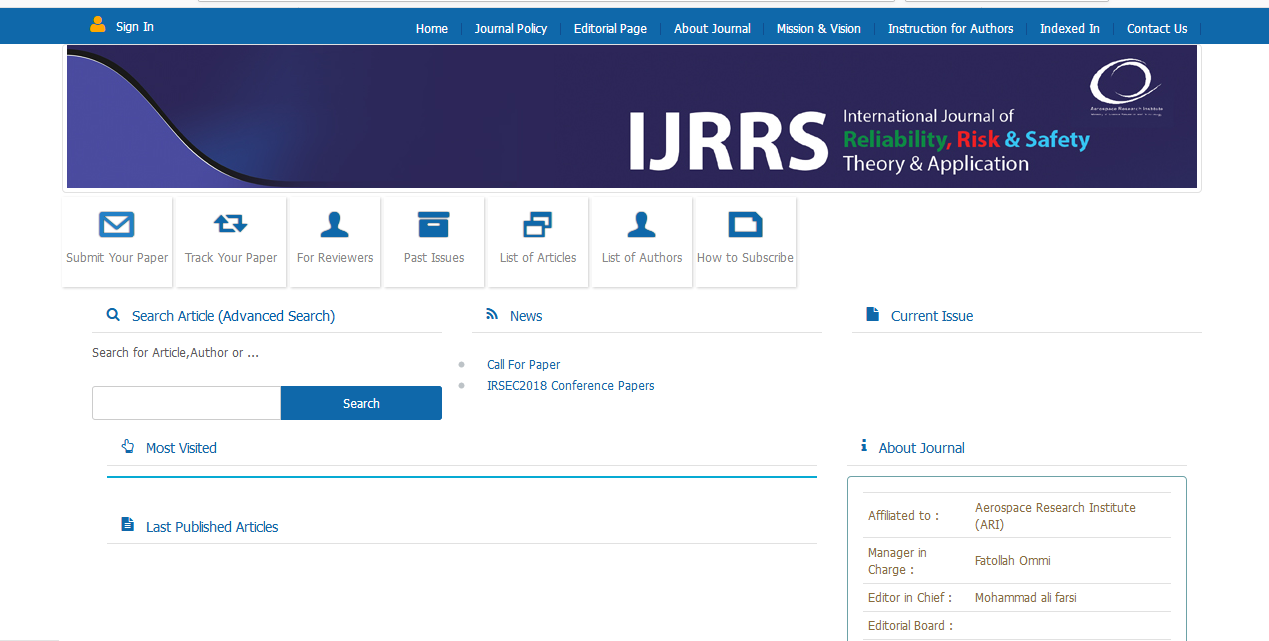Go to Home in the top menu
1269x641 pixels.
click(x=432, y=29)
